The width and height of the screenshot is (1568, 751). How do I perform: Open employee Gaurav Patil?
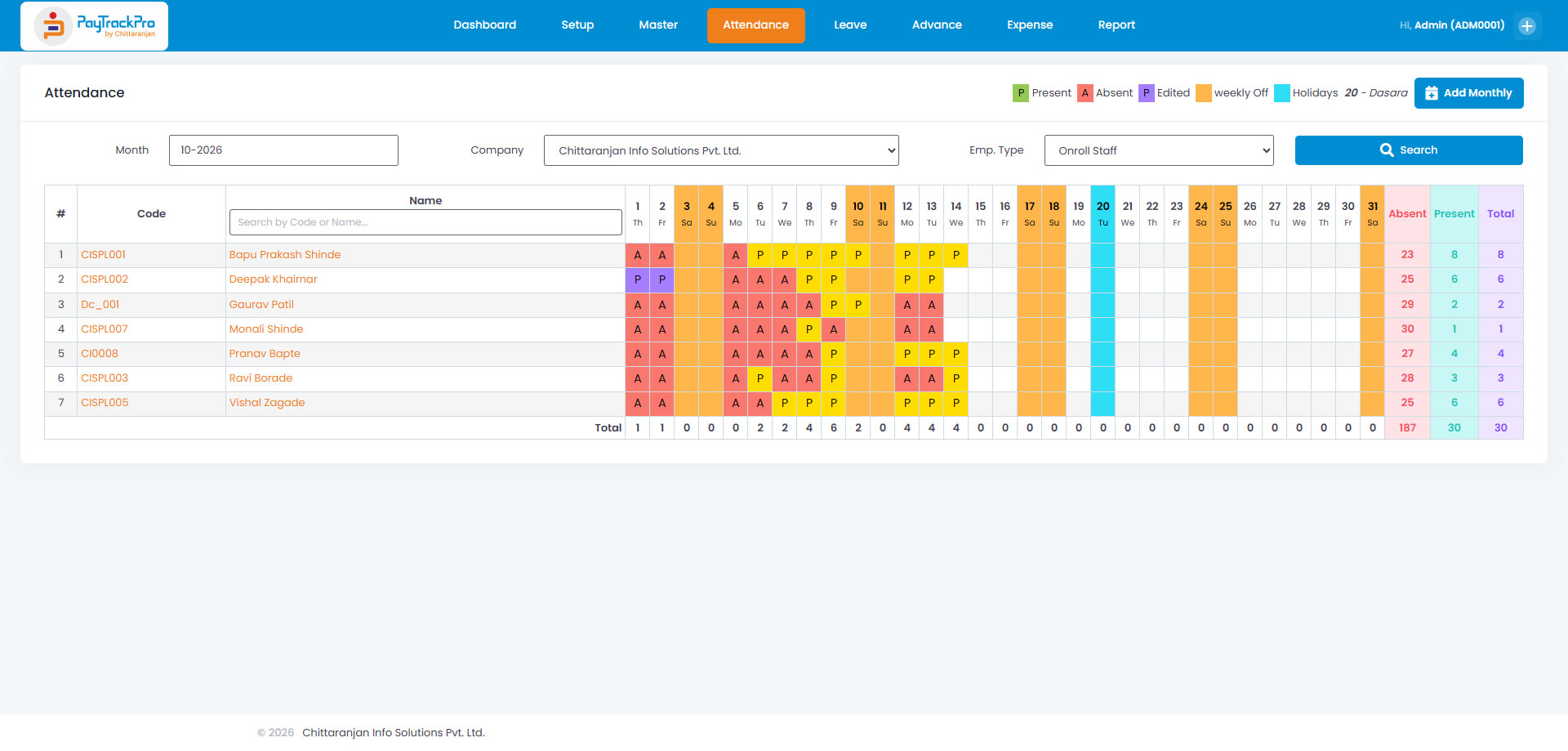pos(261,304)
